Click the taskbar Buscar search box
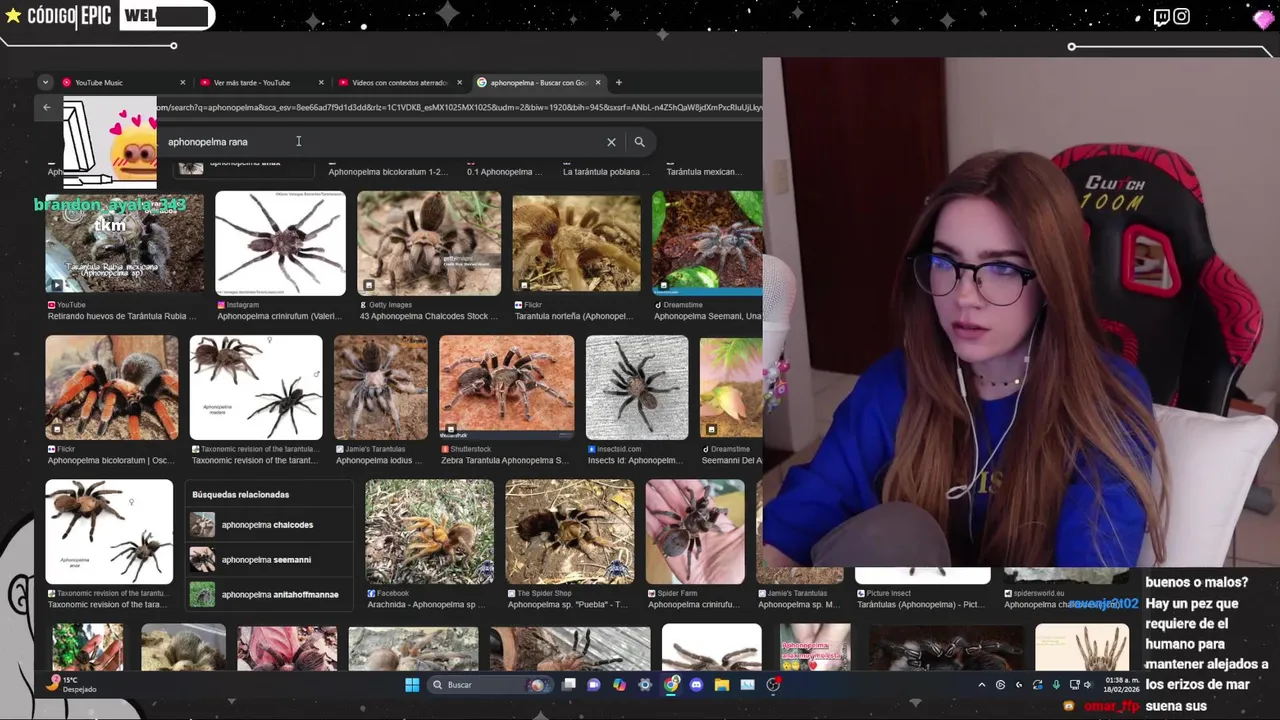The width and height of the screenshot is (1280, 720). (x=488, y=685)
